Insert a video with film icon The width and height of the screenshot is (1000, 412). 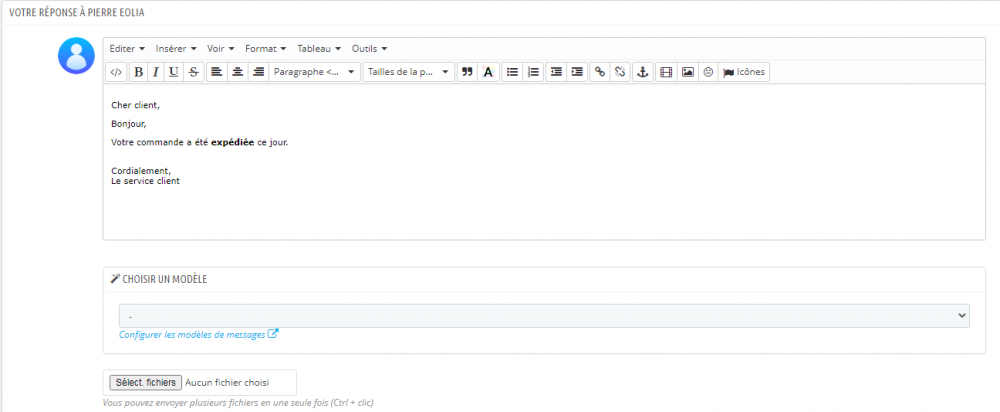click(x=666, y=72)
